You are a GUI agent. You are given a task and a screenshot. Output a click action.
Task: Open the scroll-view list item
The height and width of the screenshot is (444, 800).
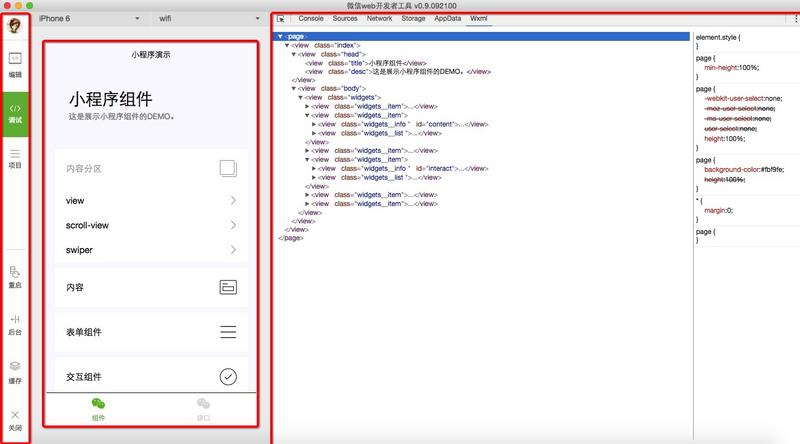(x=151, y=225)
